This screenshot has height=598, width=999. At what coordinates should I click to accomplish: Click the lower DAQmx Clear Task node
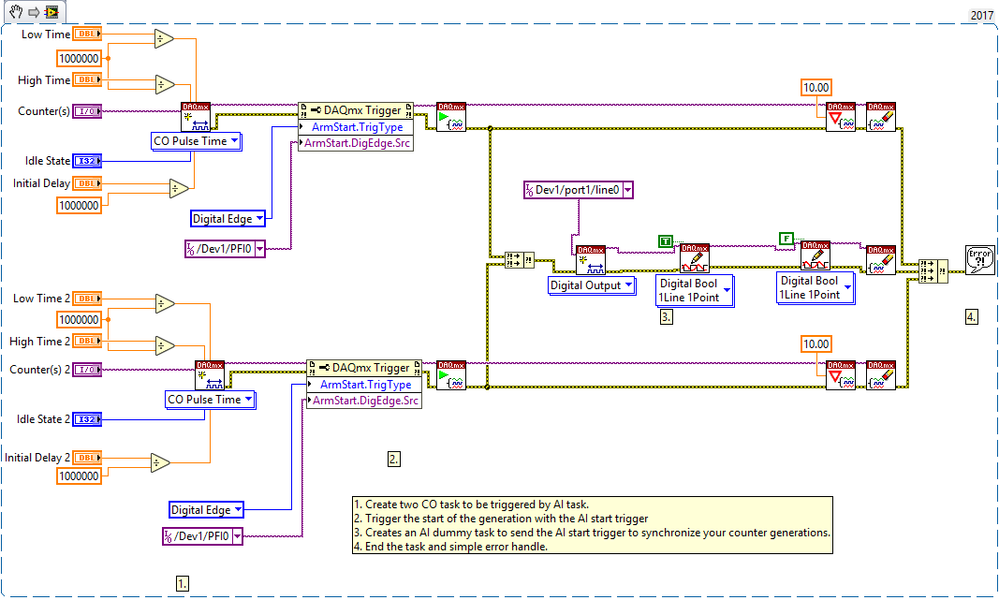881,375
